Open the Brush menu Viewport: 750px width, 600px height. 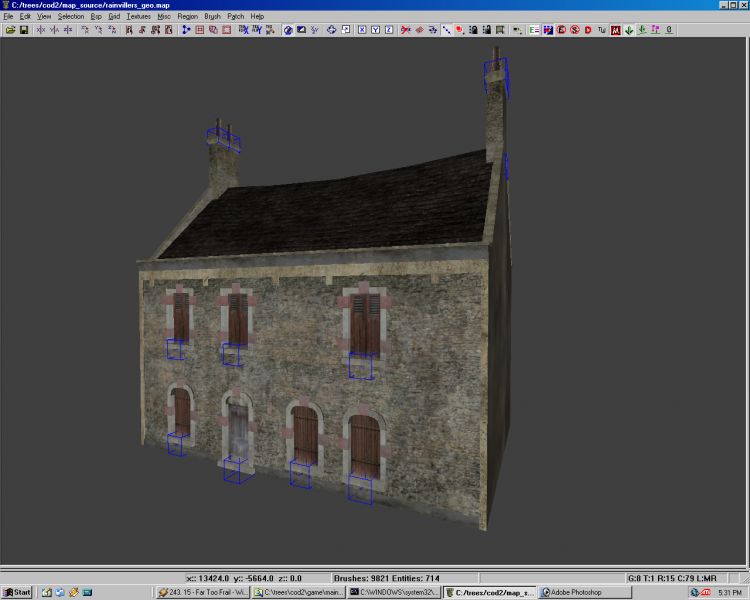[x=212, y=16]
